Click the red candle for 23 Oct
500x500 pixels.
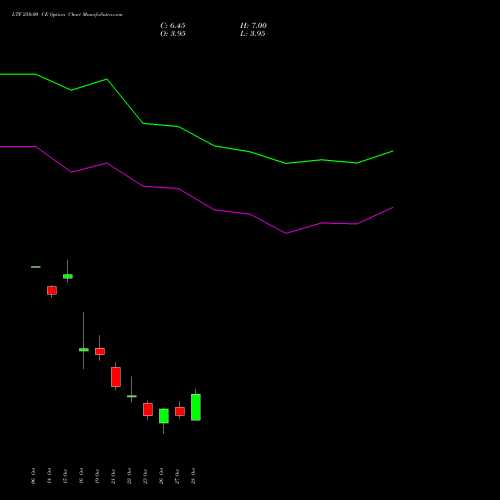pyautogui.click(x=148, y=409)
